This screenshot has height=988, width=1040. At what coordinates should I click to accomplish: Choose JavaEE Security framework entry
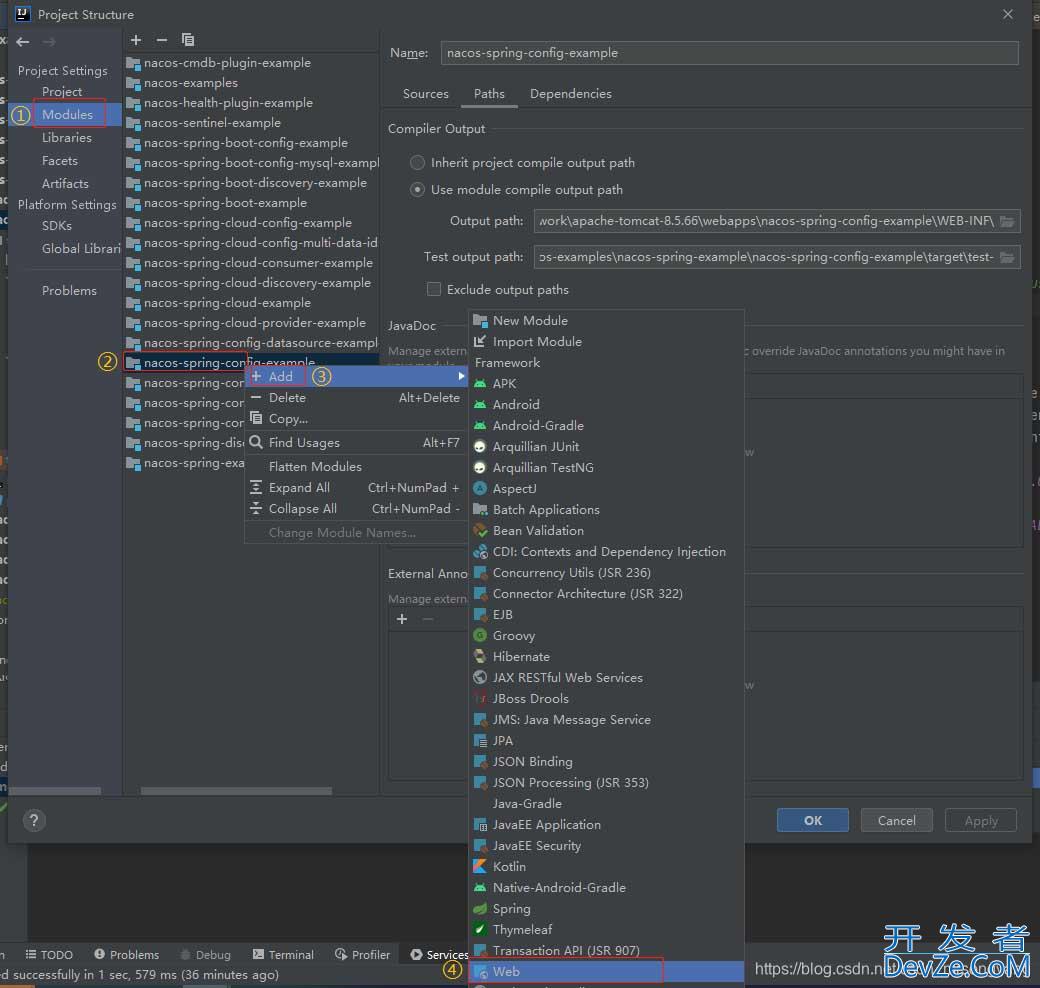606,845
